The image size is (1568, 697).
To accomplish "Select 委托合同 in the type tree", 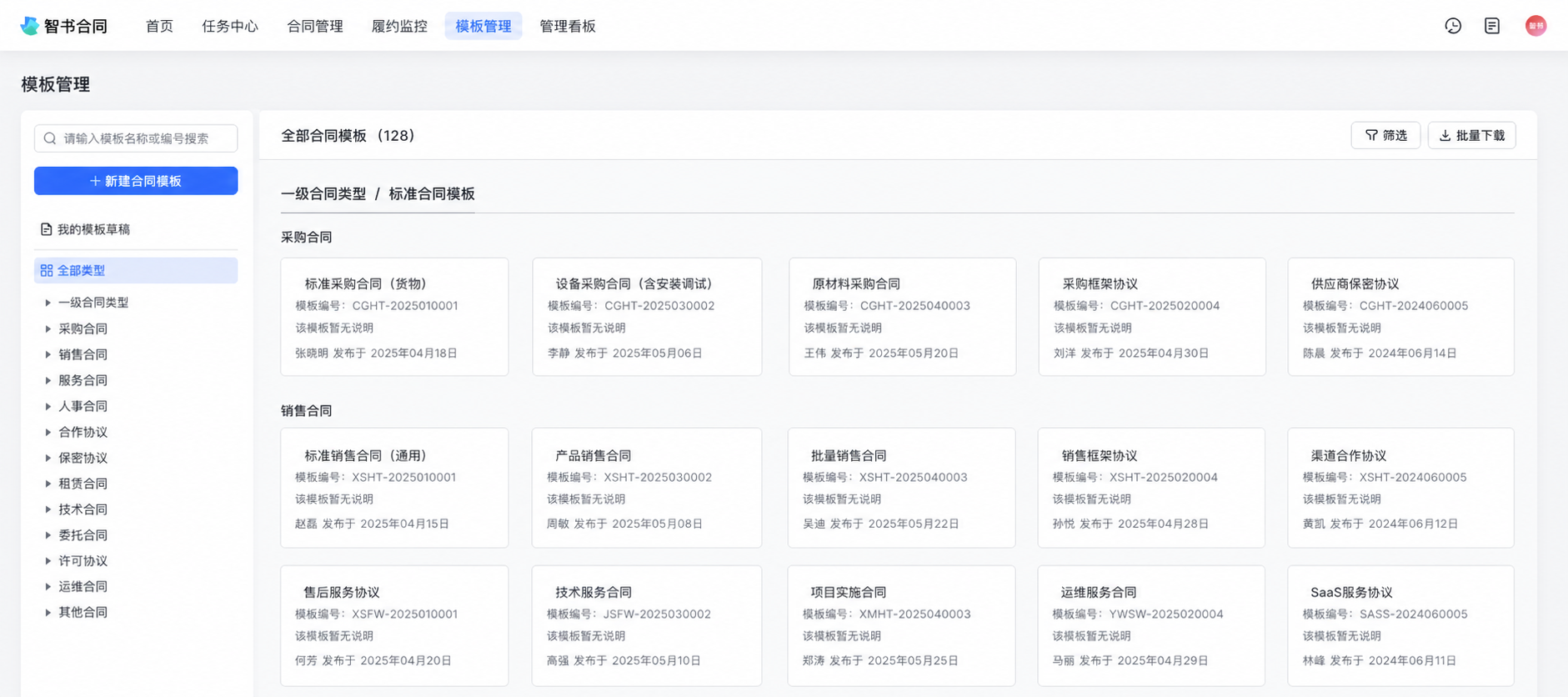I will click(x=83, y=535).
